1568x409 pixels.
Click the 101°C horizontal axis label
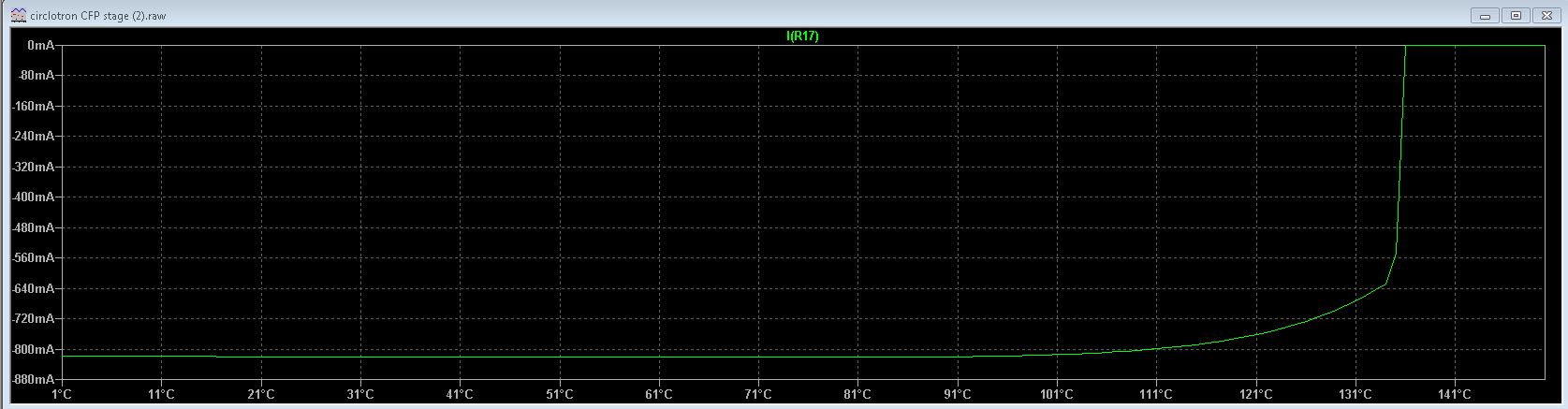click(1057, 394)
